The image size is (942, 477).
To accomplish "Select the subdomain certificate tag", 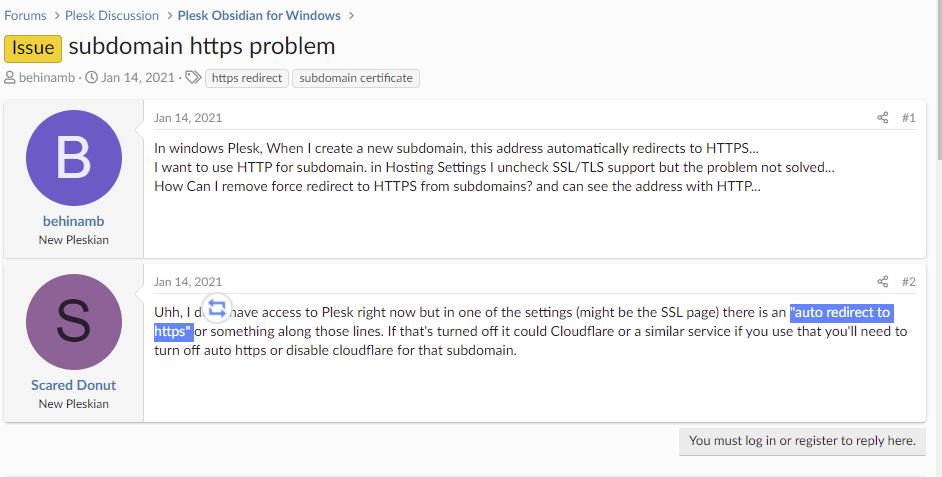I will tap(355, 78).
